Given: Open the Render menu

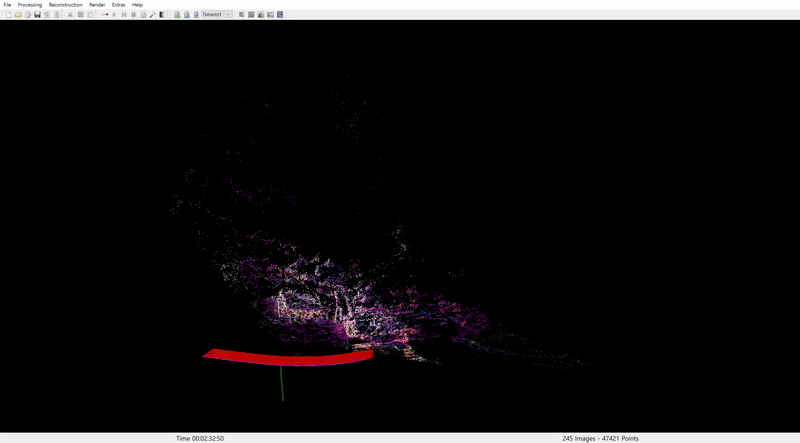Looking at the screenshot, I should [x=97, y=5].
